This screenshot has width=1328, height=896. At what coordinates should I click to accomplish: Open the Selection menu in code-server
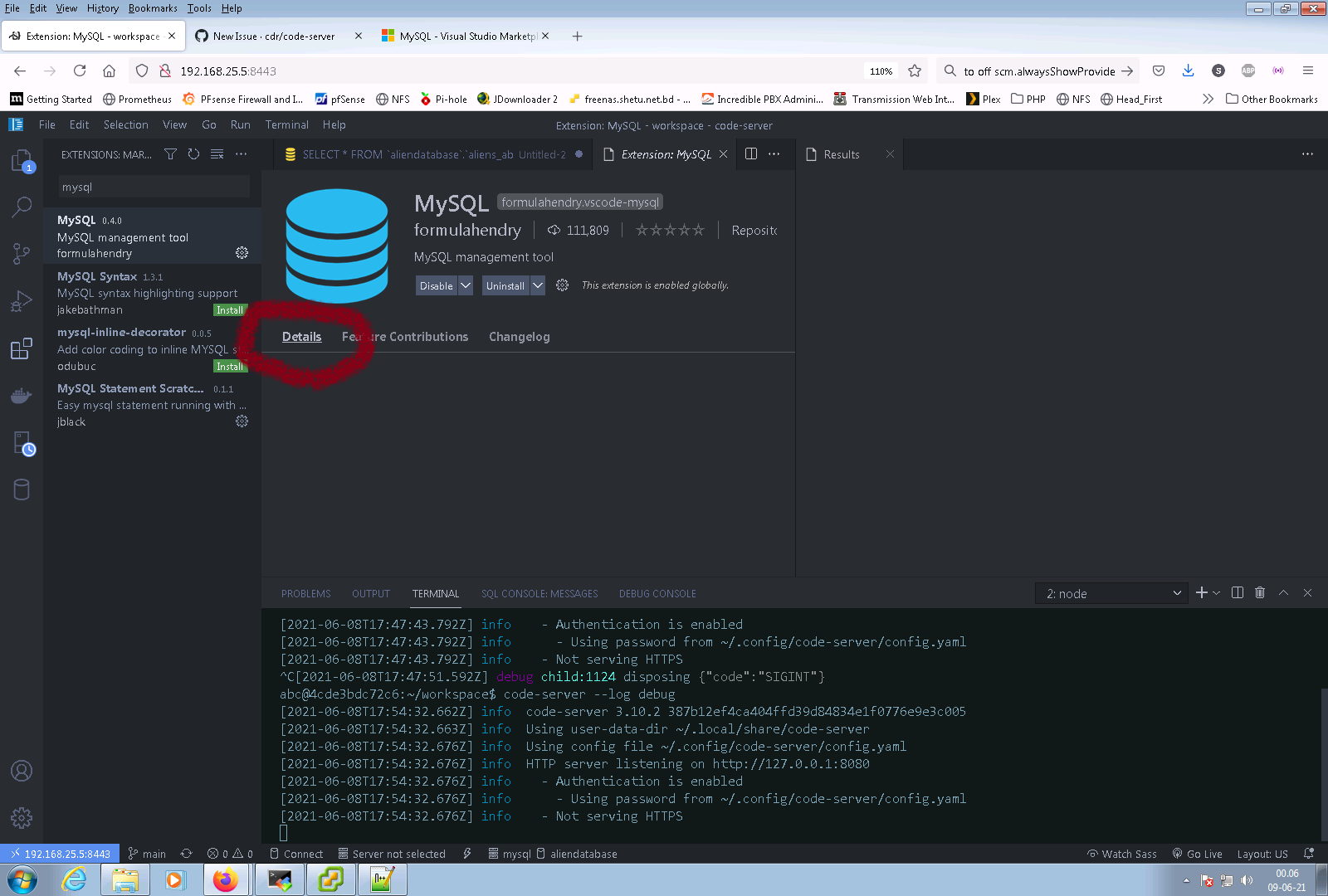coord(125,125)
